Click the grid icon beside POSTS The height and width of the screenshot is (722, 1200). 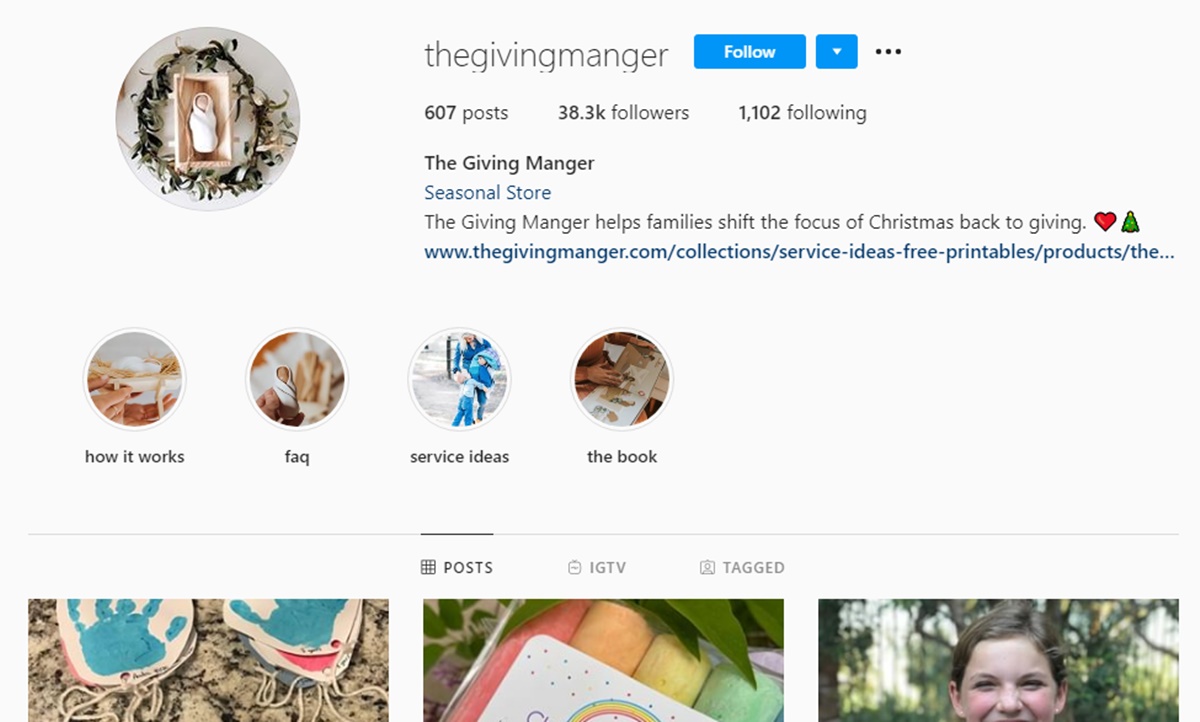428,567
